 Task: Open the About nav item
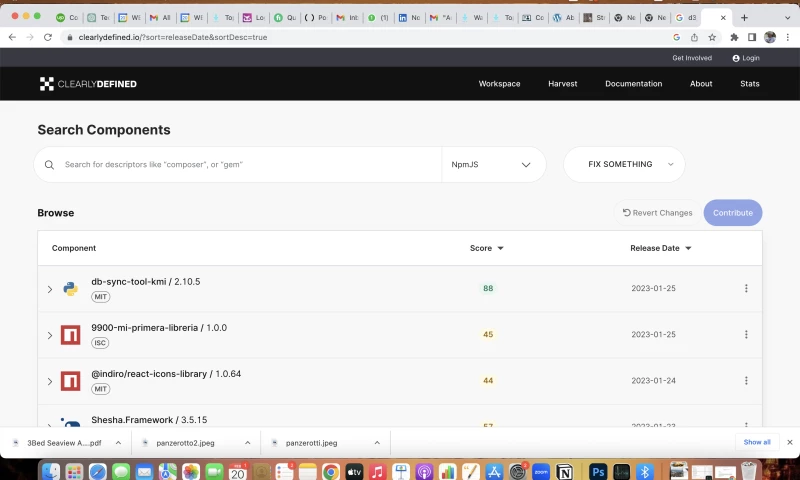[701, 84]
